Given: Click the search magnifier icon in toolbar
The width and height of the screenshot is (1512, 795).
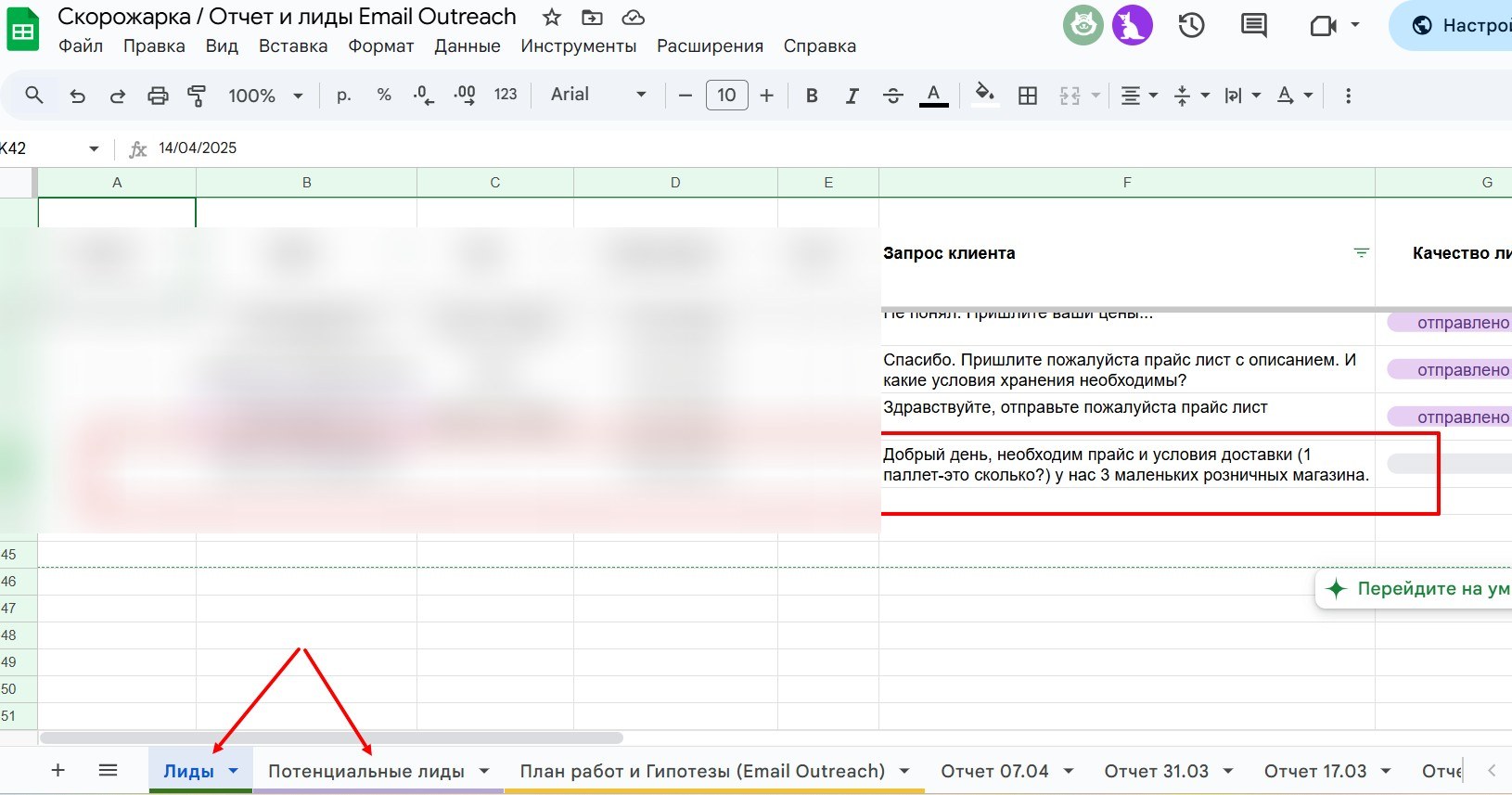Looking at the screenshot, I should 34,95.
